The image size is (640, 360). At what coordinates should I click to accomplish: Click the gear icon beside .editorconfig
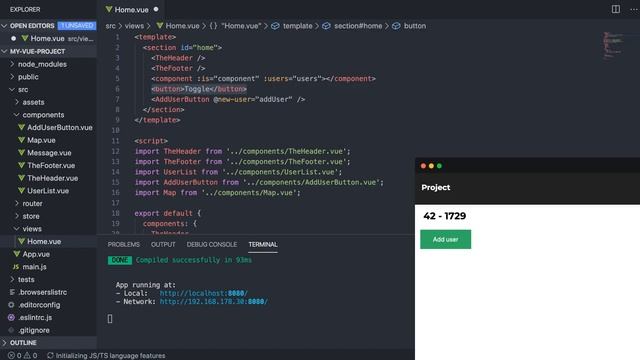[x=11, y=304]
